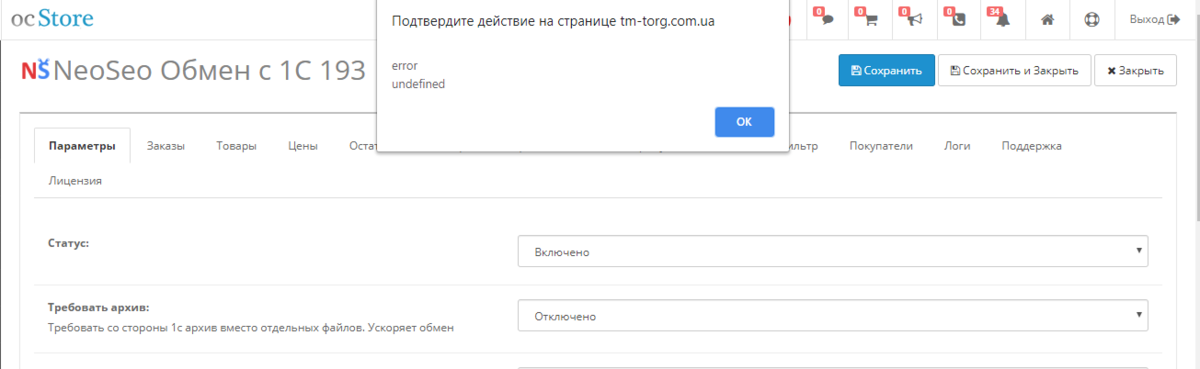Open the Лицензия tab
Screen dimensions: 1200x369
75,181
